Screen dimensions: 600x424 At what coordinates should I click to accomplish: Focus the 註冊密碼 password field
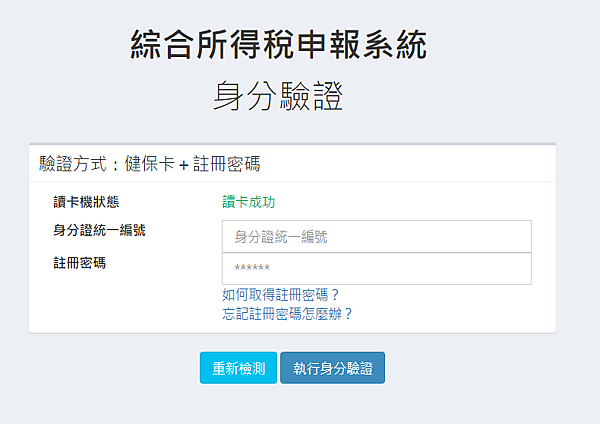pyautogui.click(x=377, y=269)
